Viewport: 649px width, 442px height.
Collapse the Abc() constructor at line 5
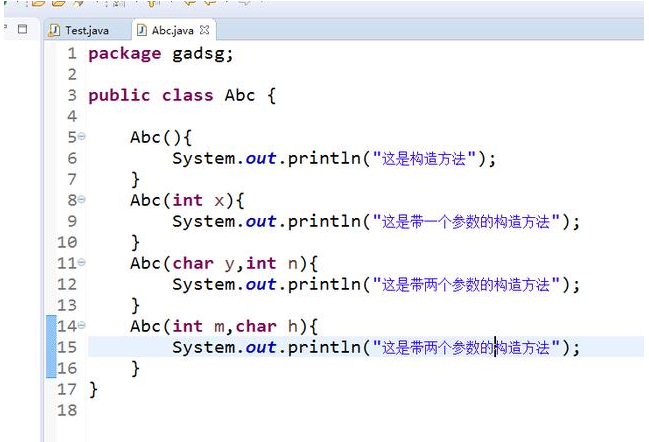(81, 137)
